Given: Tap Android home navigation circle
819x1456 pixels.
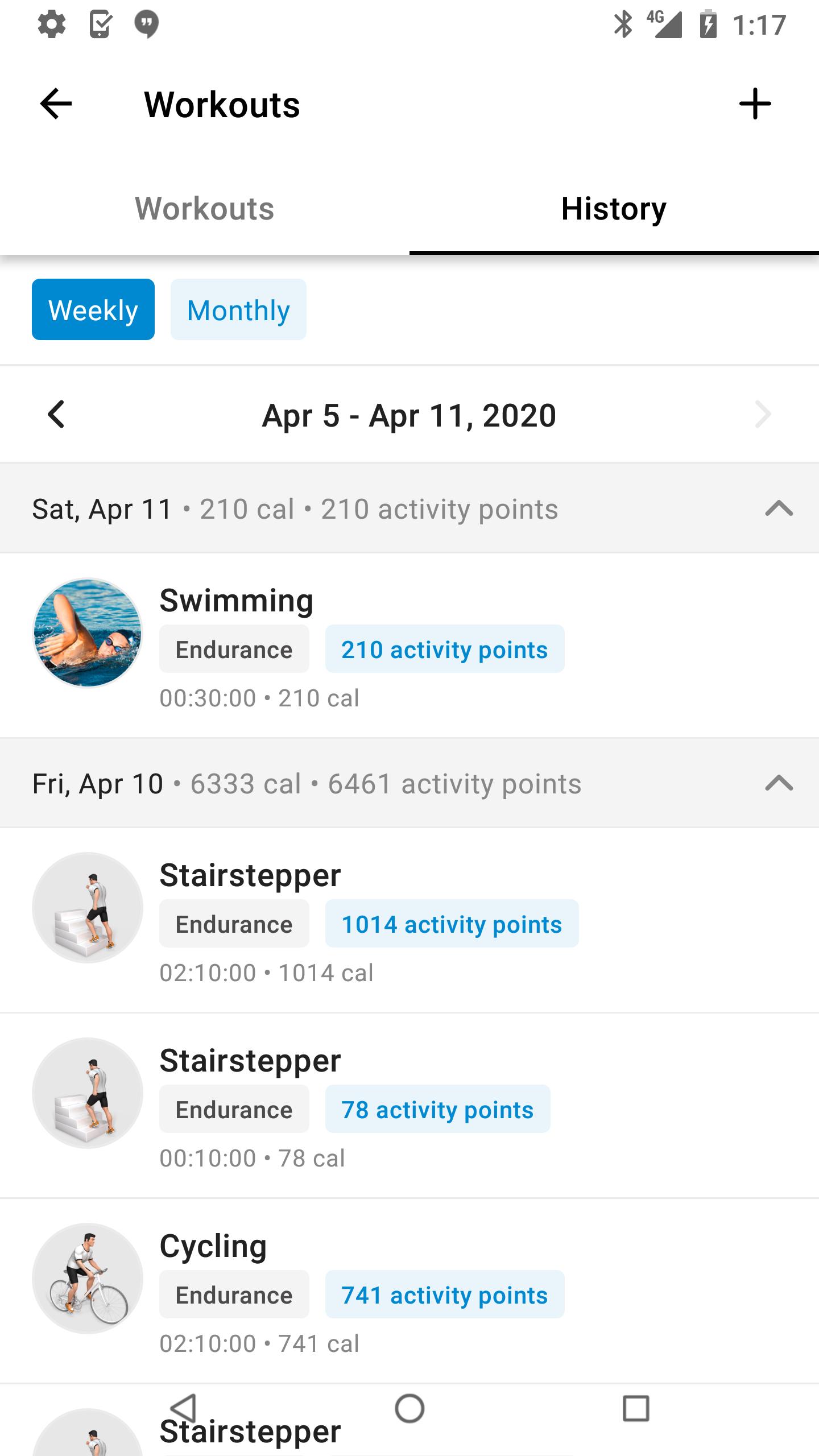Looking at the screenshot, I should pyautogui.click(x=409, y=1408).
